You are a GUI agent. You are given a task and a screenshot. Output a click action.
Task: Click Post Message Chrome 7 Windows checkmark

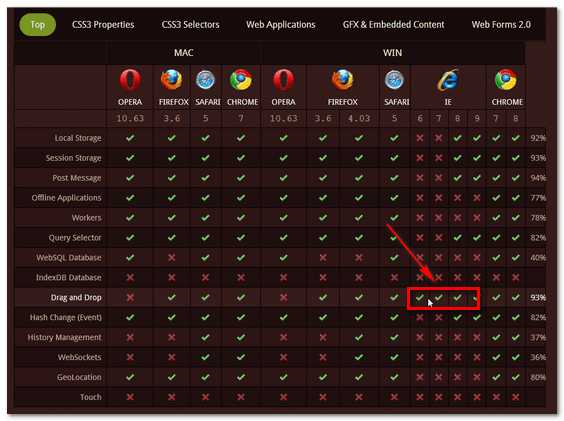[x=496, y=178]
